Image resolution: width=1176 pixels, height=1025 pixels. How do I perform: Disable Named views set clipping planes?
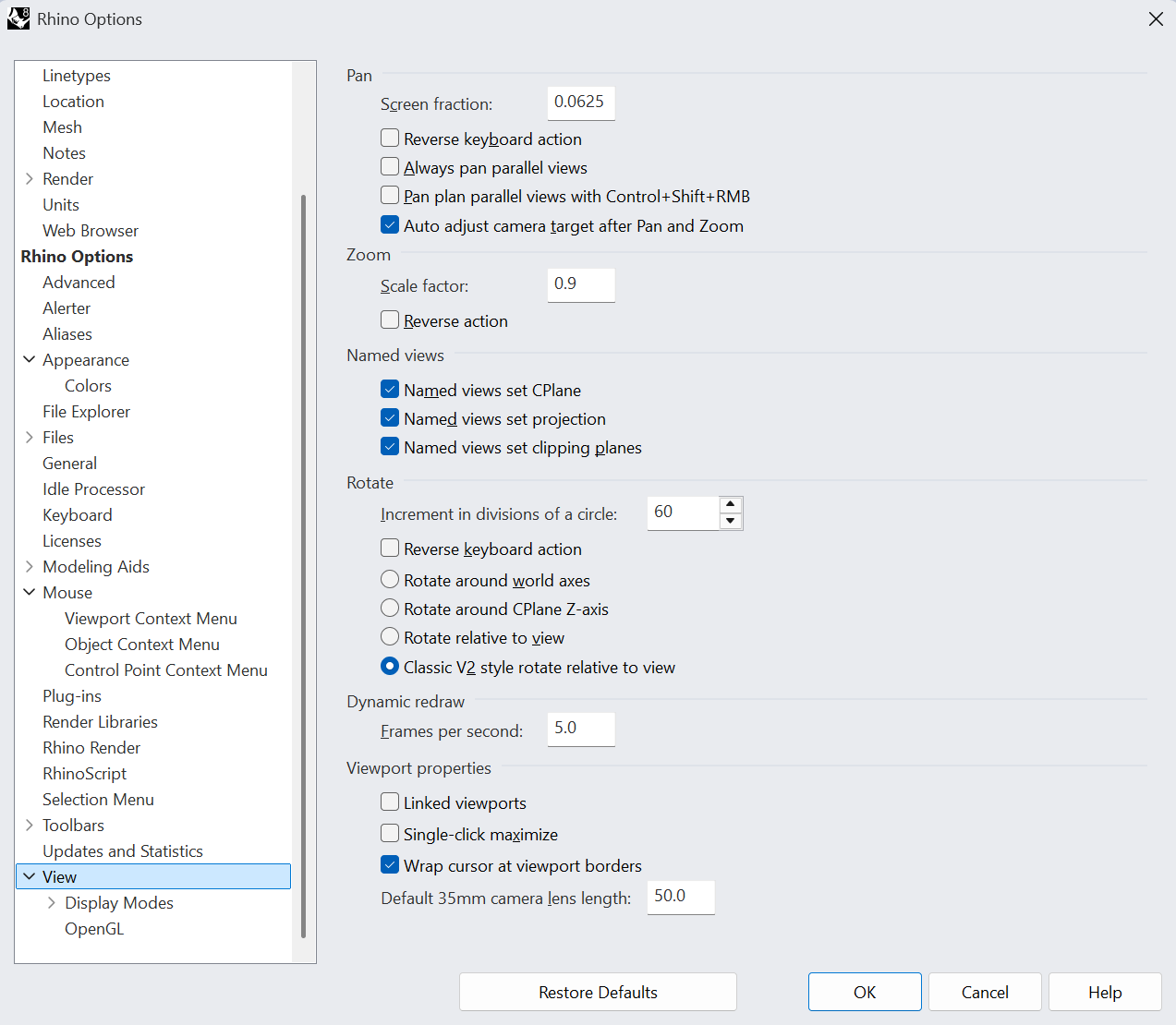click(x=390, y=447)
